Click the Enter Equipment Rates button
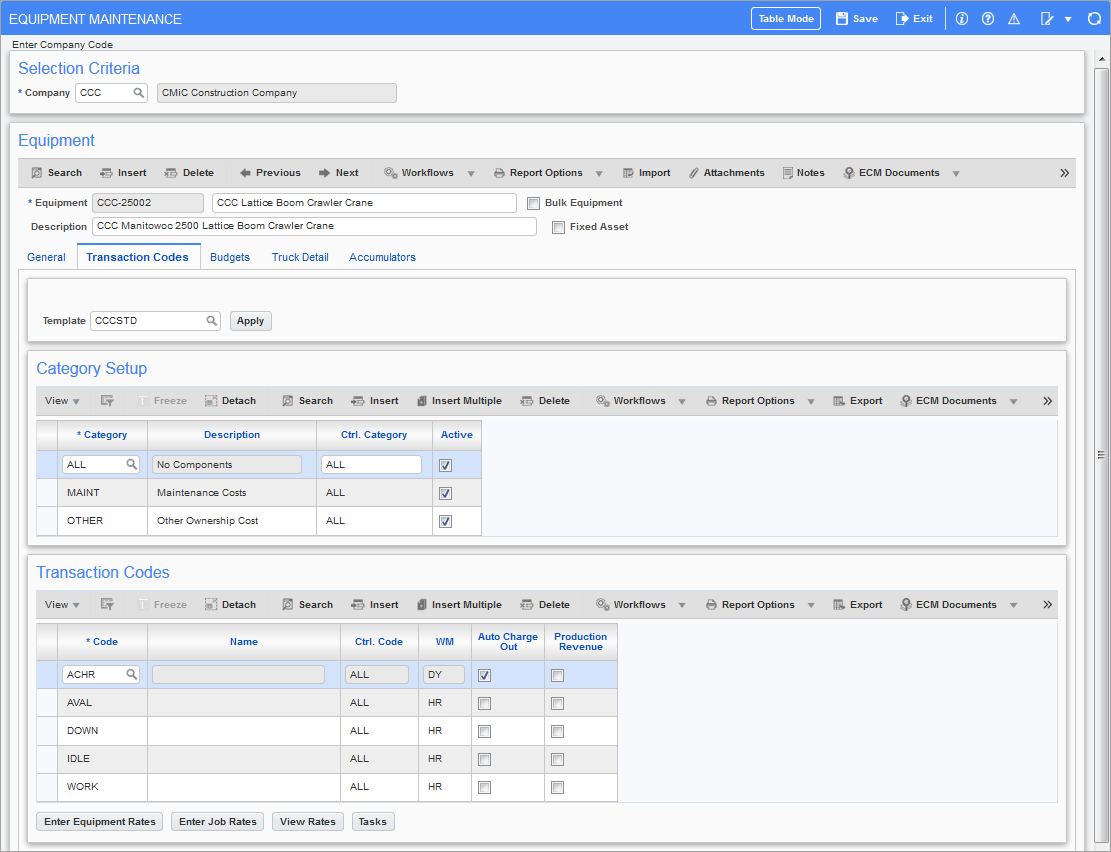 click(100, 821)
